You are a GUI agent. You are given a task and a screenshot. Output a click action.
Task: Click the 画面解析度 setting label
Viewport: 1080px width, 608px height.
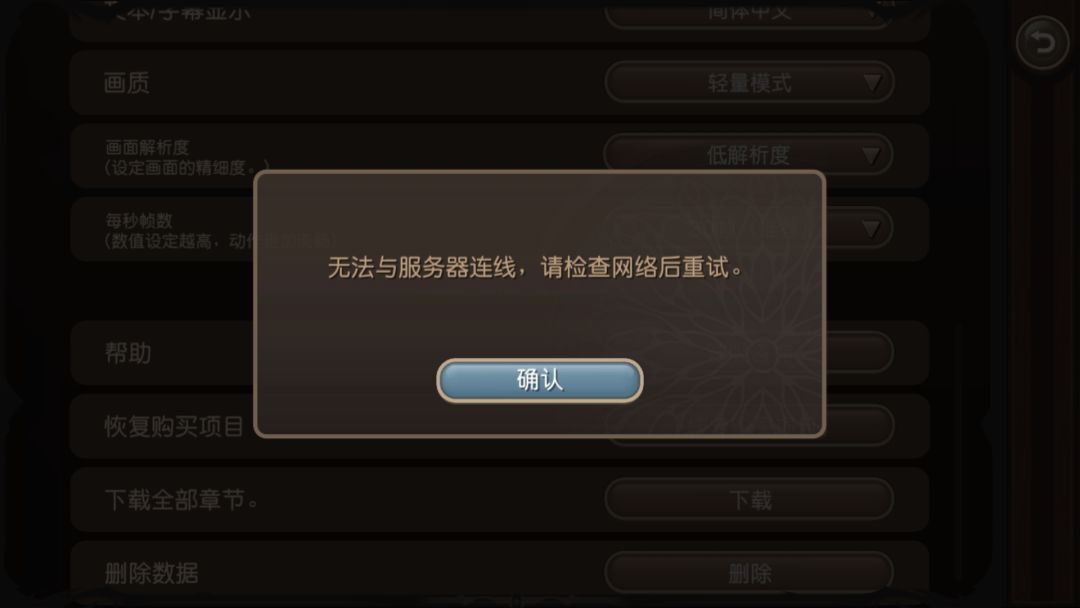point(147,147)
